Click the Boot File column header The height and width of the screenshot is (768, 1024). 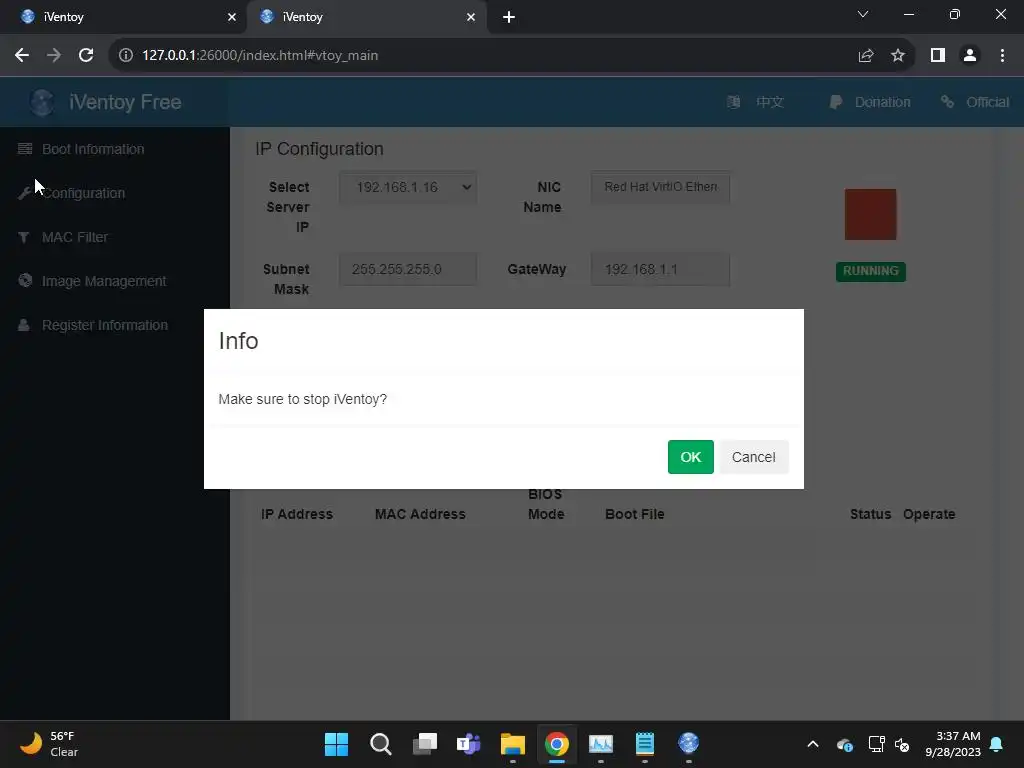634,515
